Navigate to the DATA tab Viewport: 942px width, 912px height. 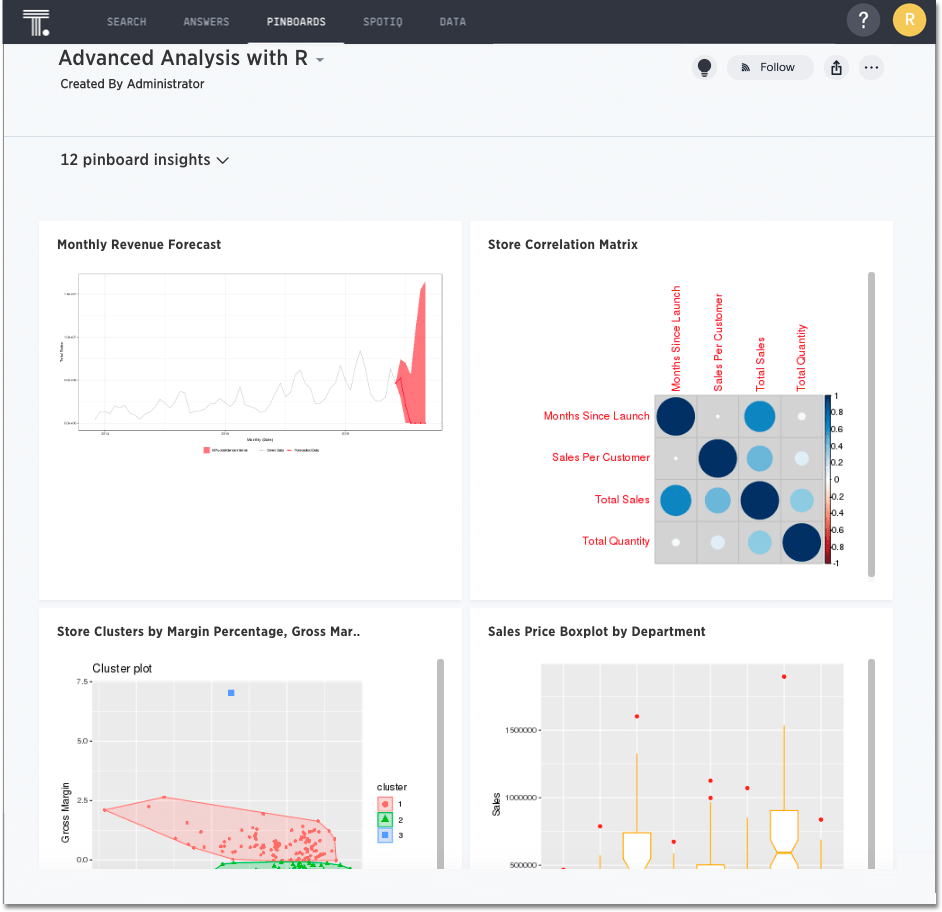452,21
